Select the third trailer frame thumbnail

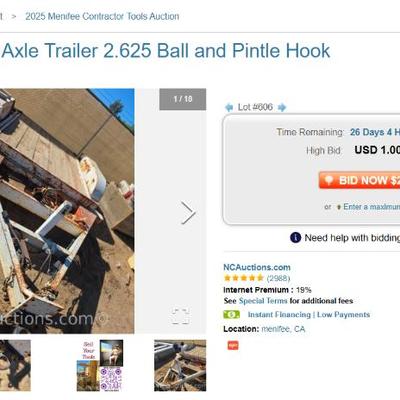tap(180, 365)
